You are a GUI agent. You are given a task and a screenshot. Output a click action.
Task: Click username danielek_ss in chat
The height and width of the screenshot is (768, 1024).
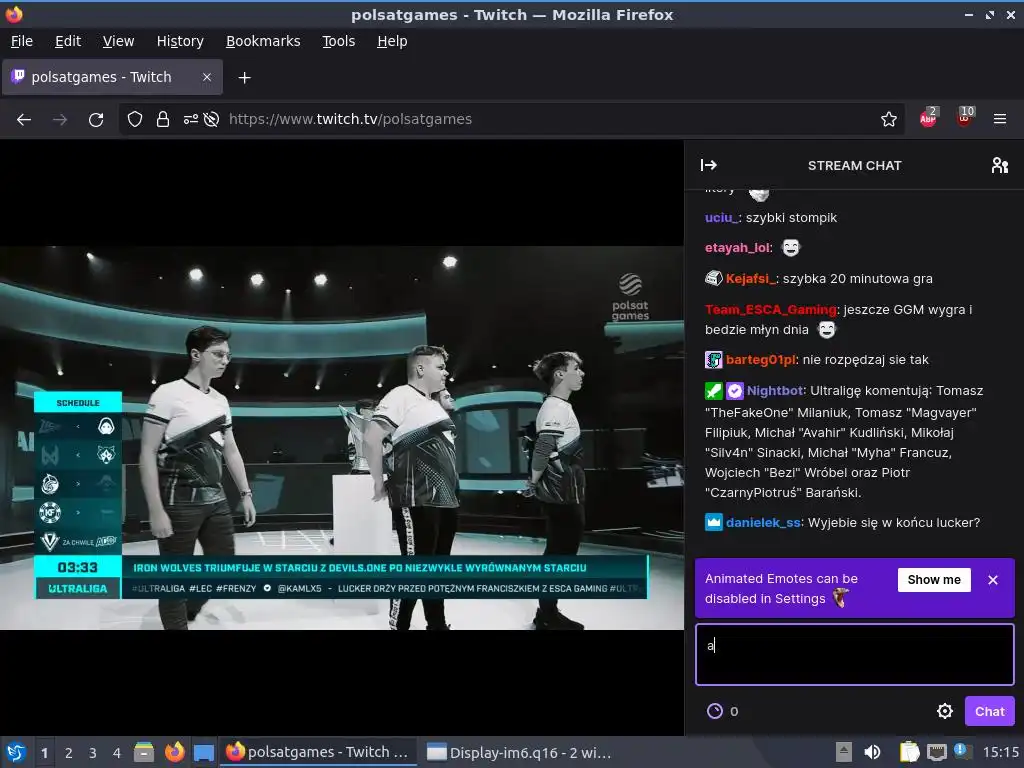(x=763, y=522)
